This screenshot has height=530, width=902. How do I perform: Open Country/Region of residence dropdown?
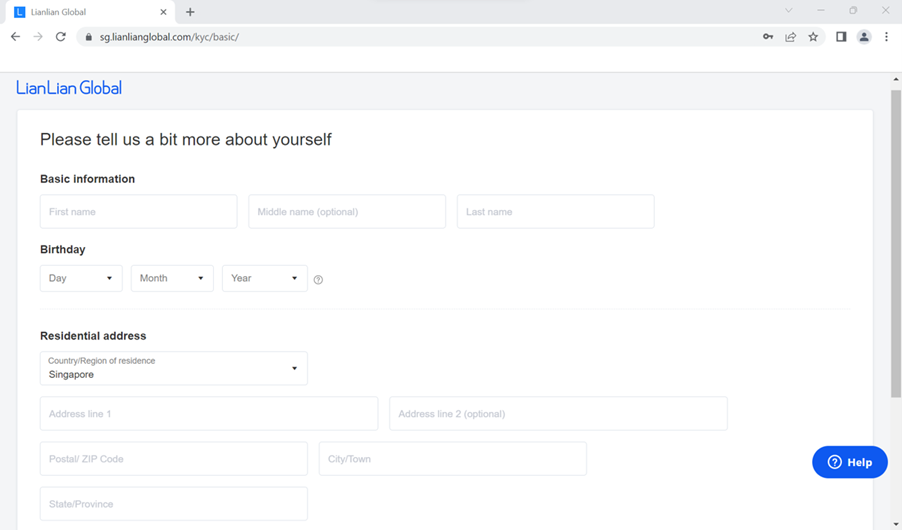pos(174,368)
